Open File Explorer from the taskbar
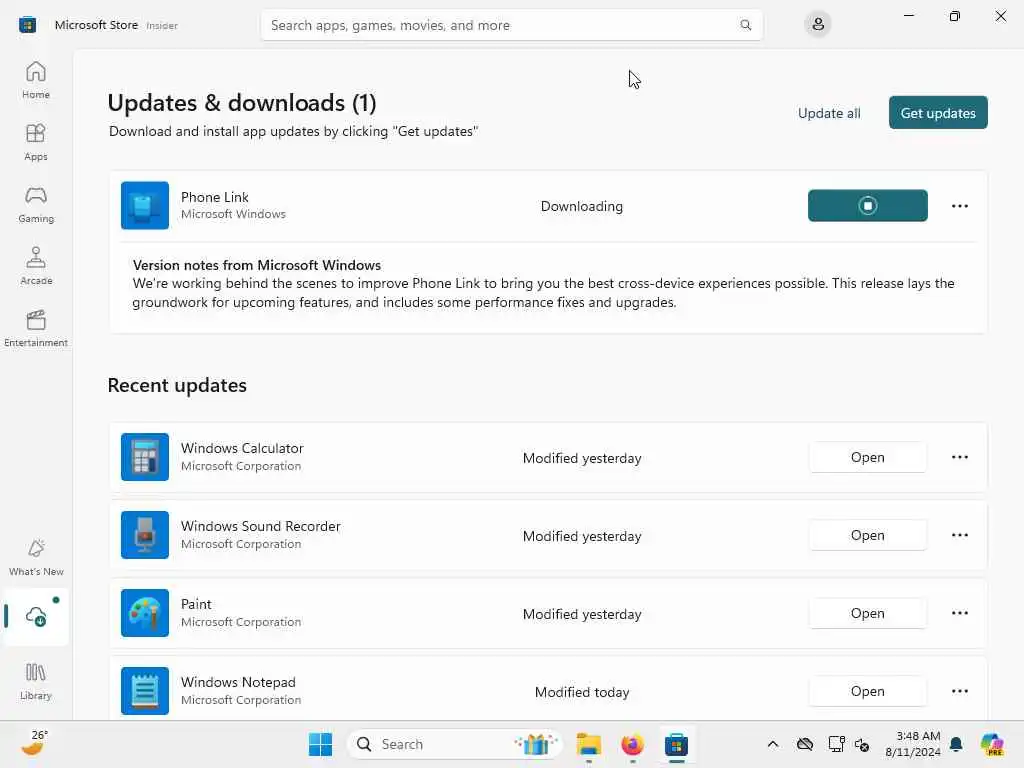The width and height of the screenshot is (1024, 768). pos(588,744)
